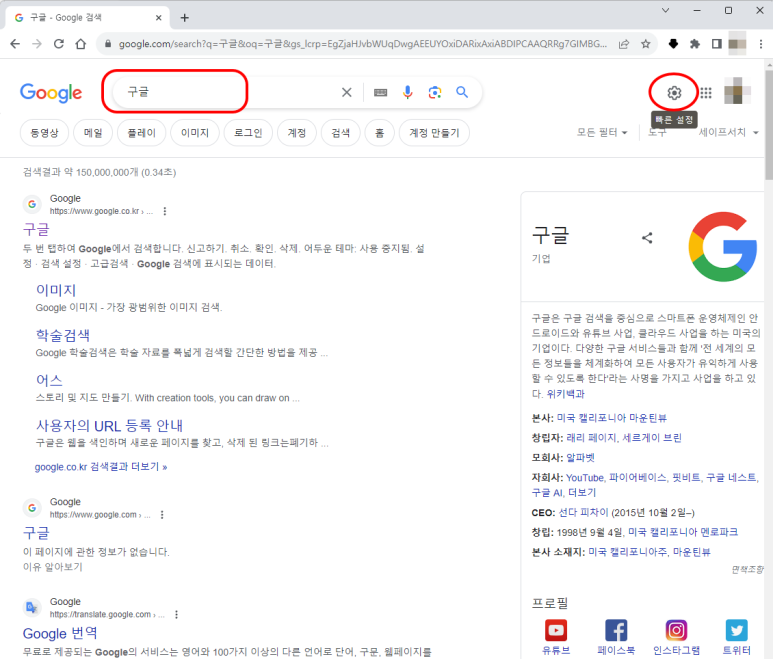Open a new browser tab
The height and width of the screenshot is (659, 773).
click(184, 18)
